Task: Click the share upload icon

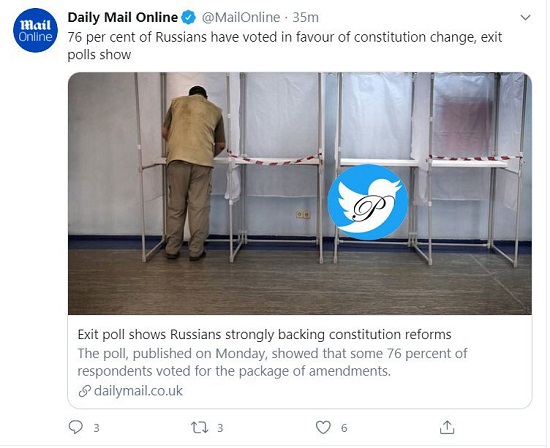Action: pos(447,427)
